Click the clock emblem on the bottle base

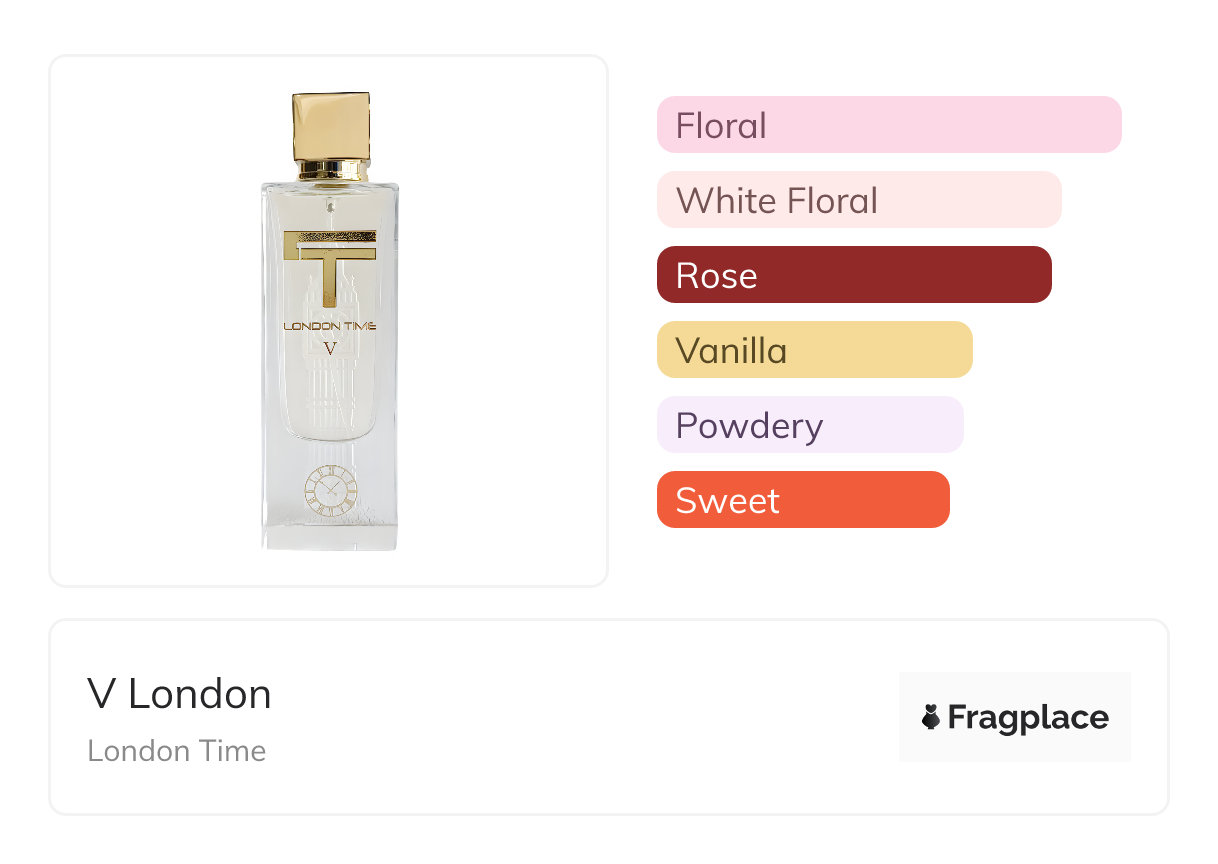coord(330,491)
